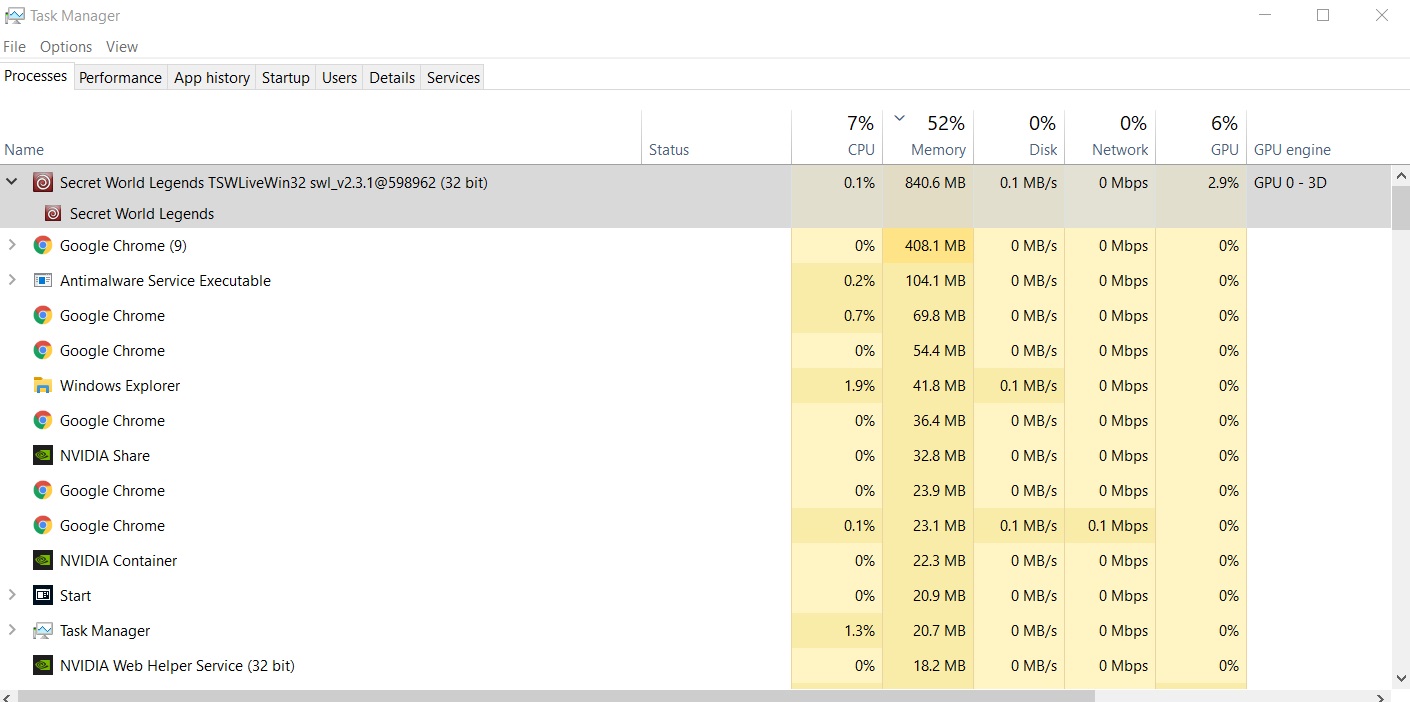Click the Task Manager process row icon
Image resolution: width=1410 pixels, height=702 pixels.
[42, 631]
